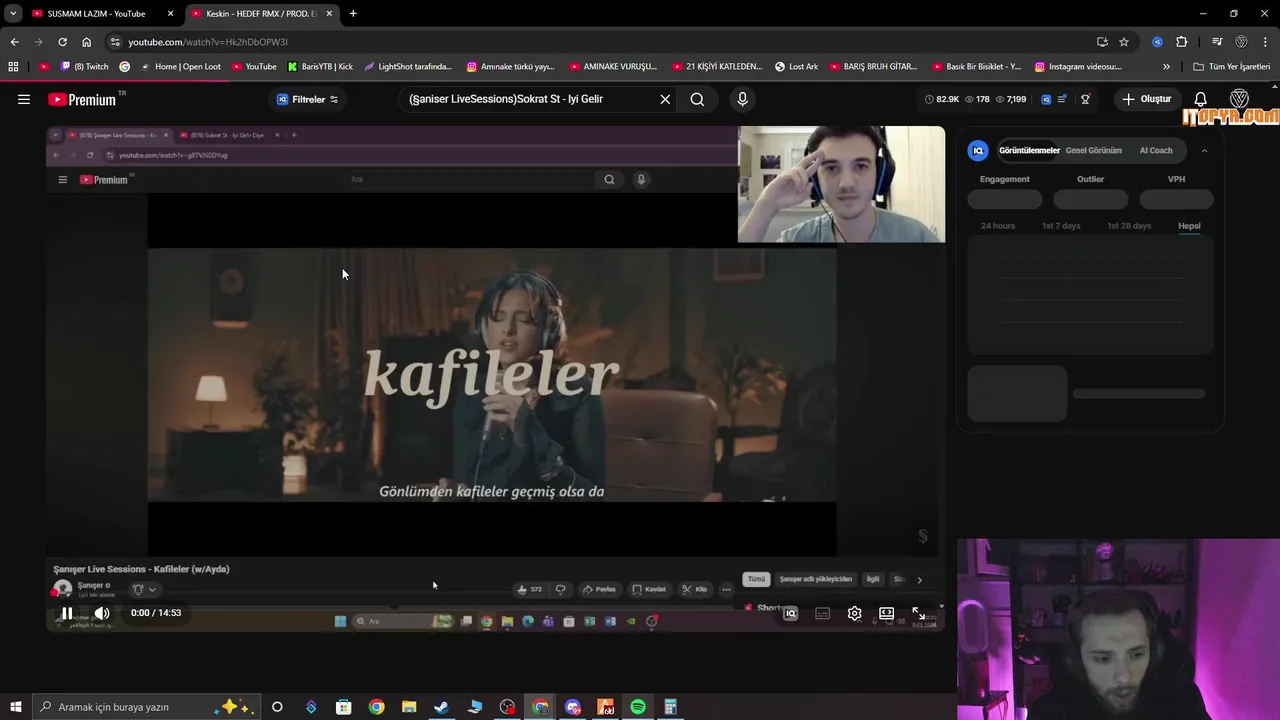Open the Tüm Yer İşaretleri folder
1280x720 pixels.
click(1231, 67)
